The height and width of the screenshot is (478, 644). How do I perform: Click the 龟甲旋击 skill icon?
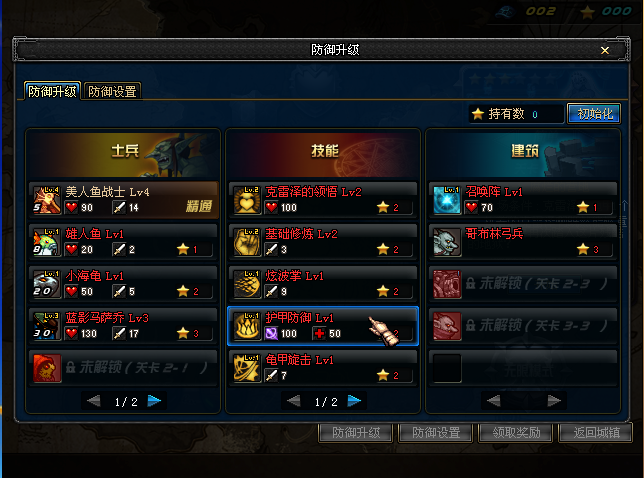247,368
